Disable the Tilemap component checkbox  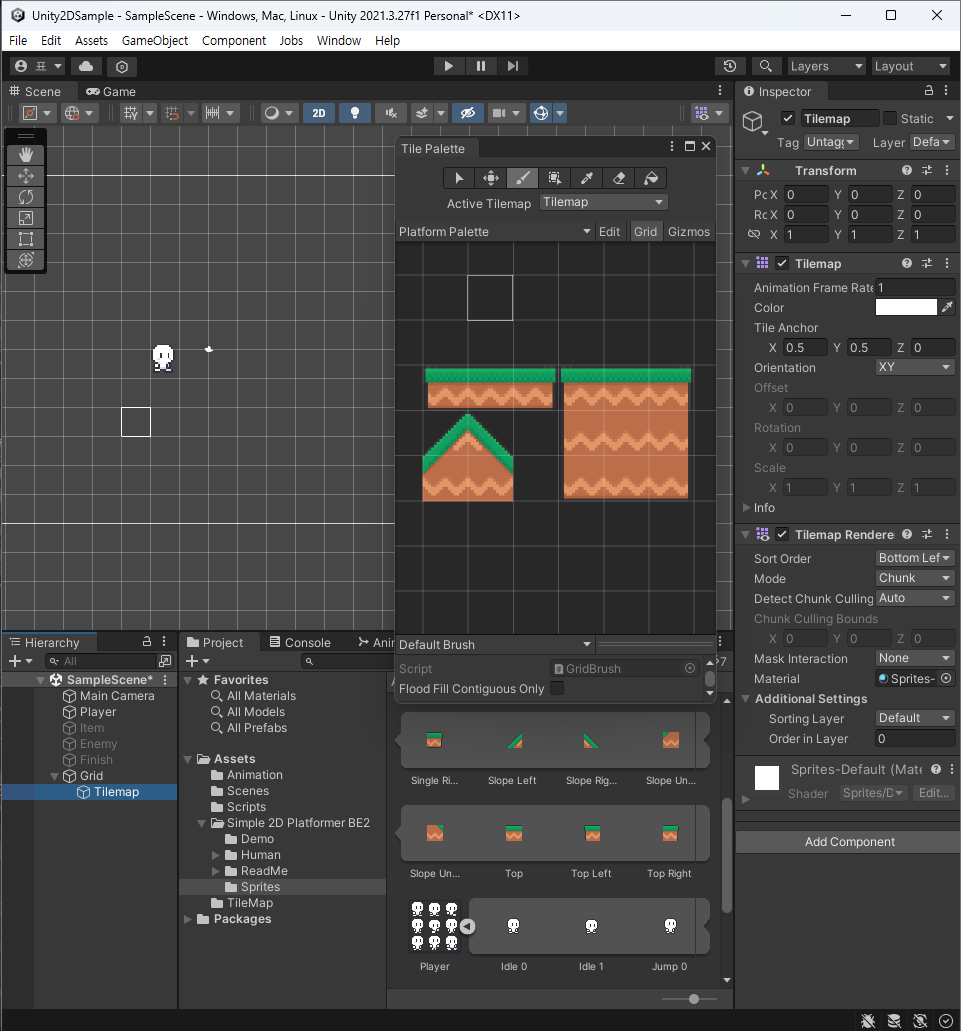coord(782,263)
